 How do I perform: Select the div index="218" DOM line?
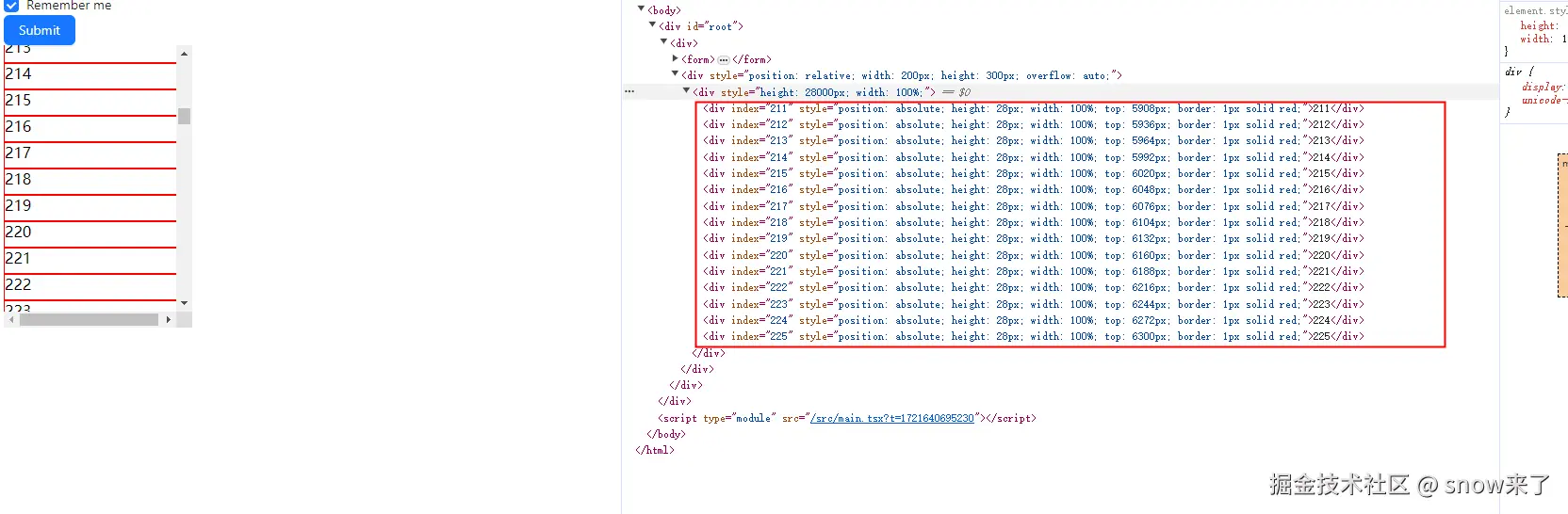[1033, 222]
